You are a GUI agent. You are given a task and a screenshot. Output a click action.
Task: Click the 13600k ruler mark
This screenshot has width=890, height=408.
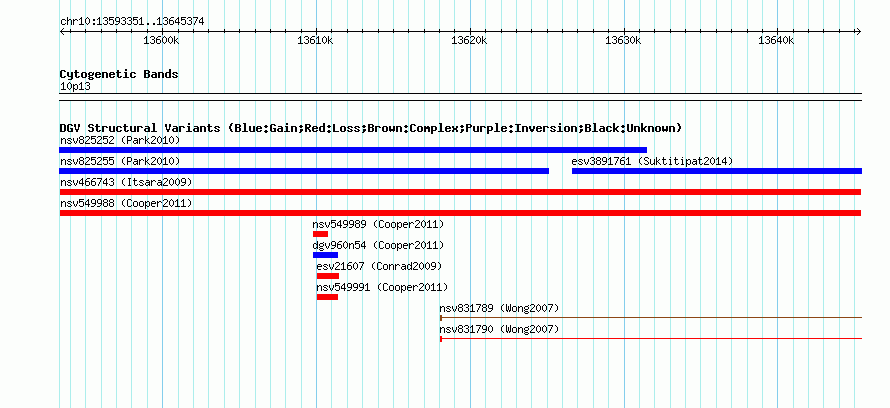(x=162, y=40)
